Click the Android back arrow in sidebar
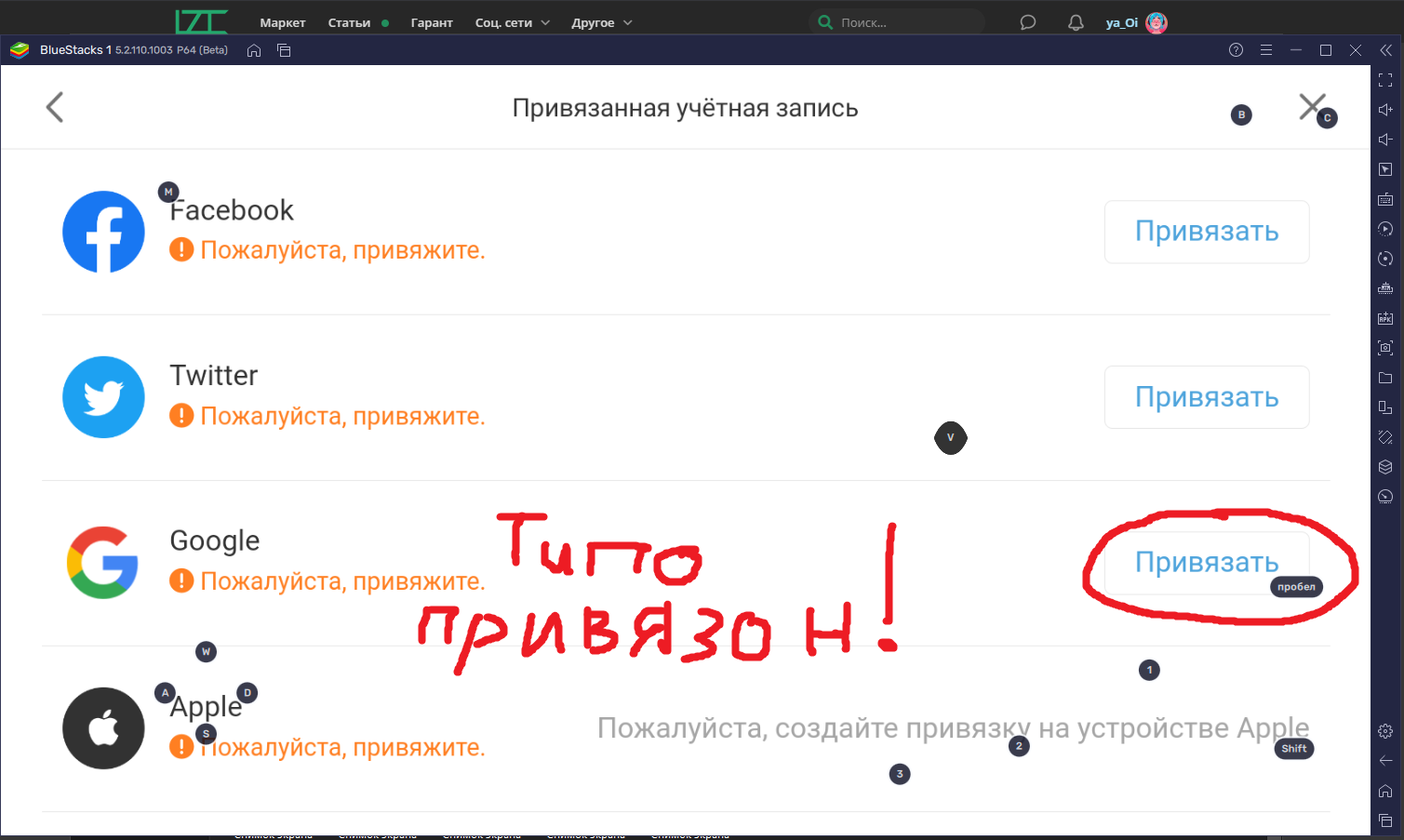The image size is (1404, 840). coord(1385,761)
